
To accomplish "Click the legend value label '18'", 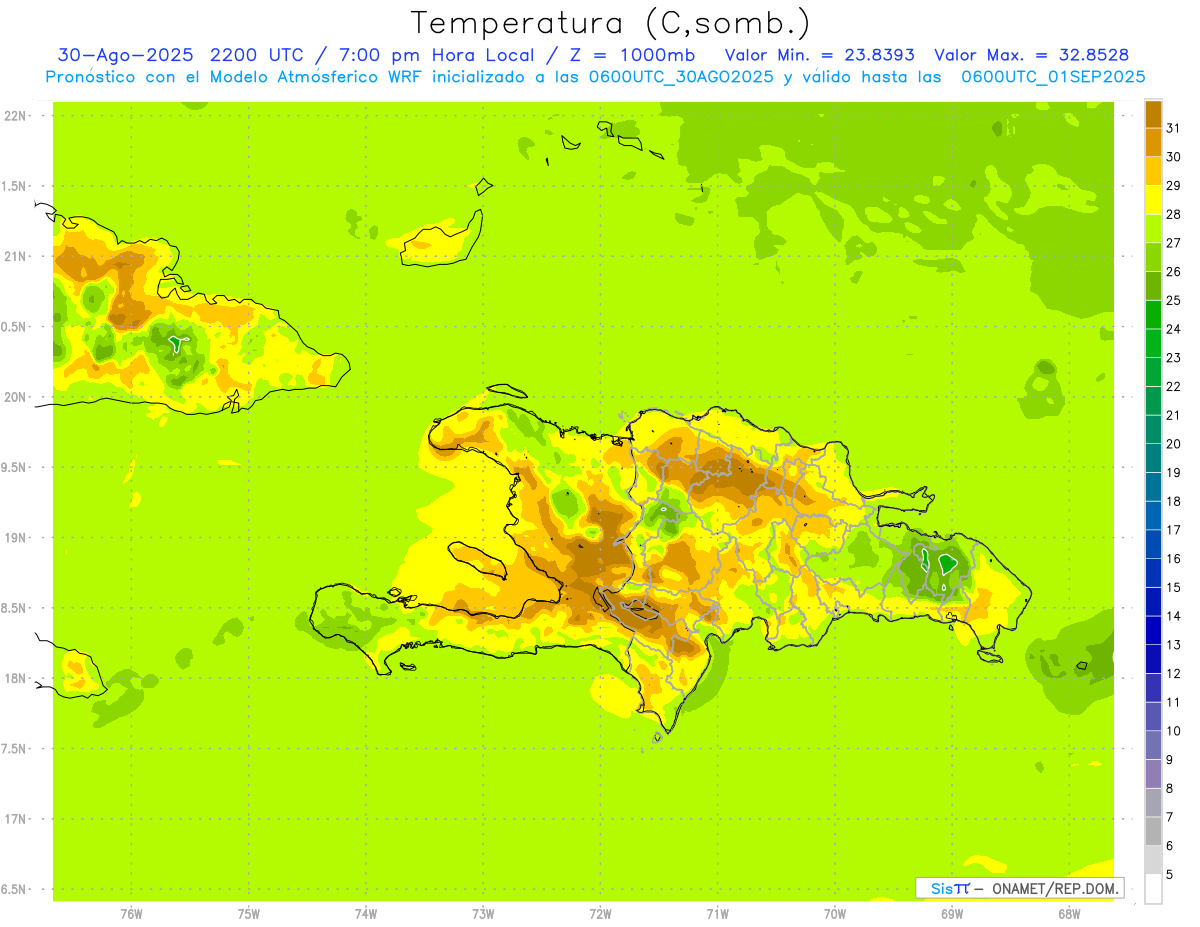I will (1174, 501).
